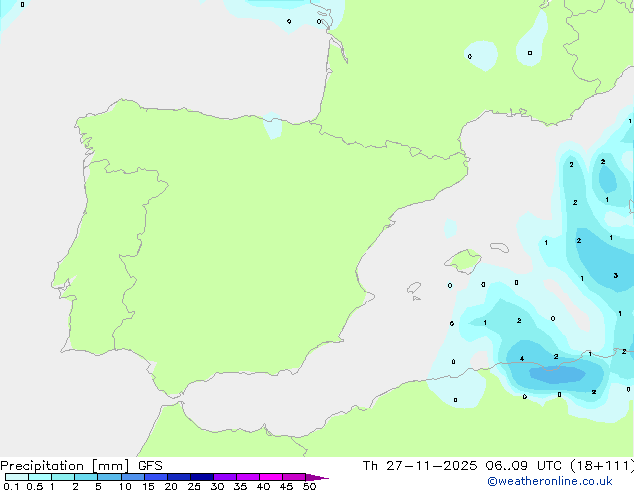
Task: Click the '15' legend scale label
Action: click(x=148, y=486)
